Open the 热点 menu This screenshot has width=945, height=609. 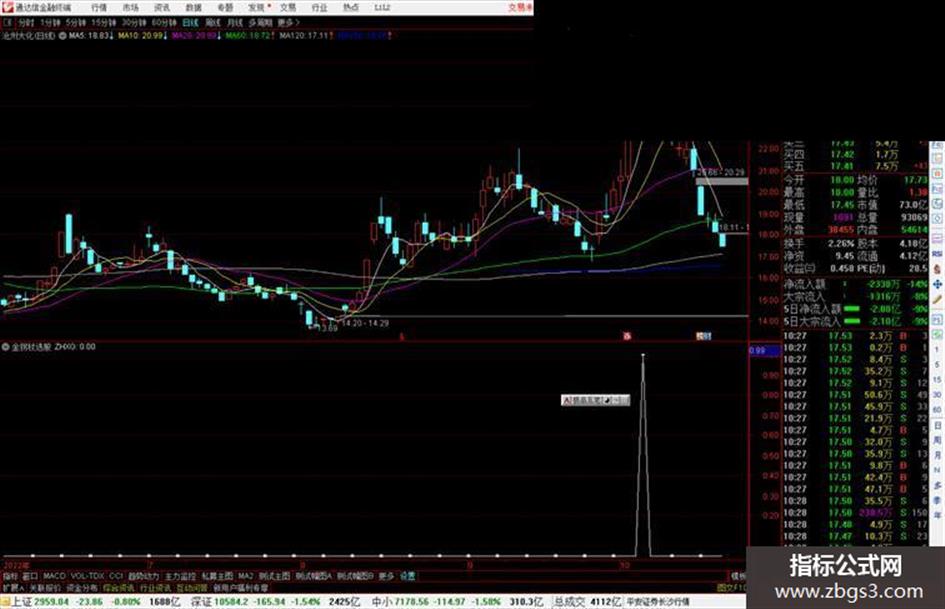[x=351, y=7]
